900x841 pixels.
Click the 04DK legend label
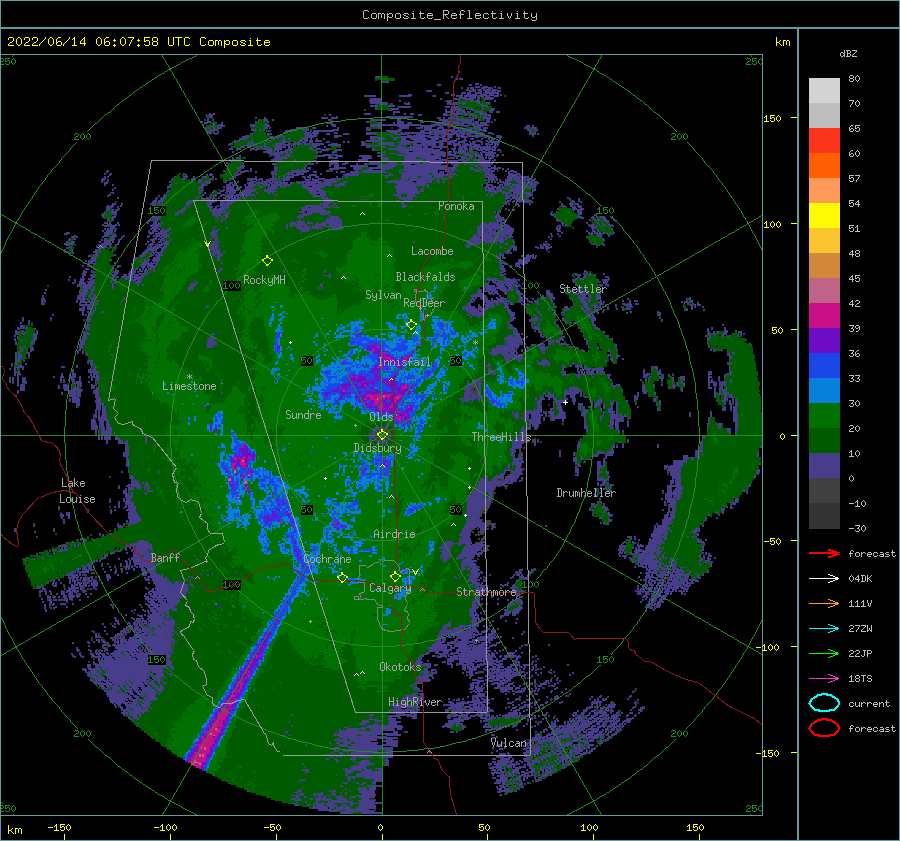click(x=860, y=579)
